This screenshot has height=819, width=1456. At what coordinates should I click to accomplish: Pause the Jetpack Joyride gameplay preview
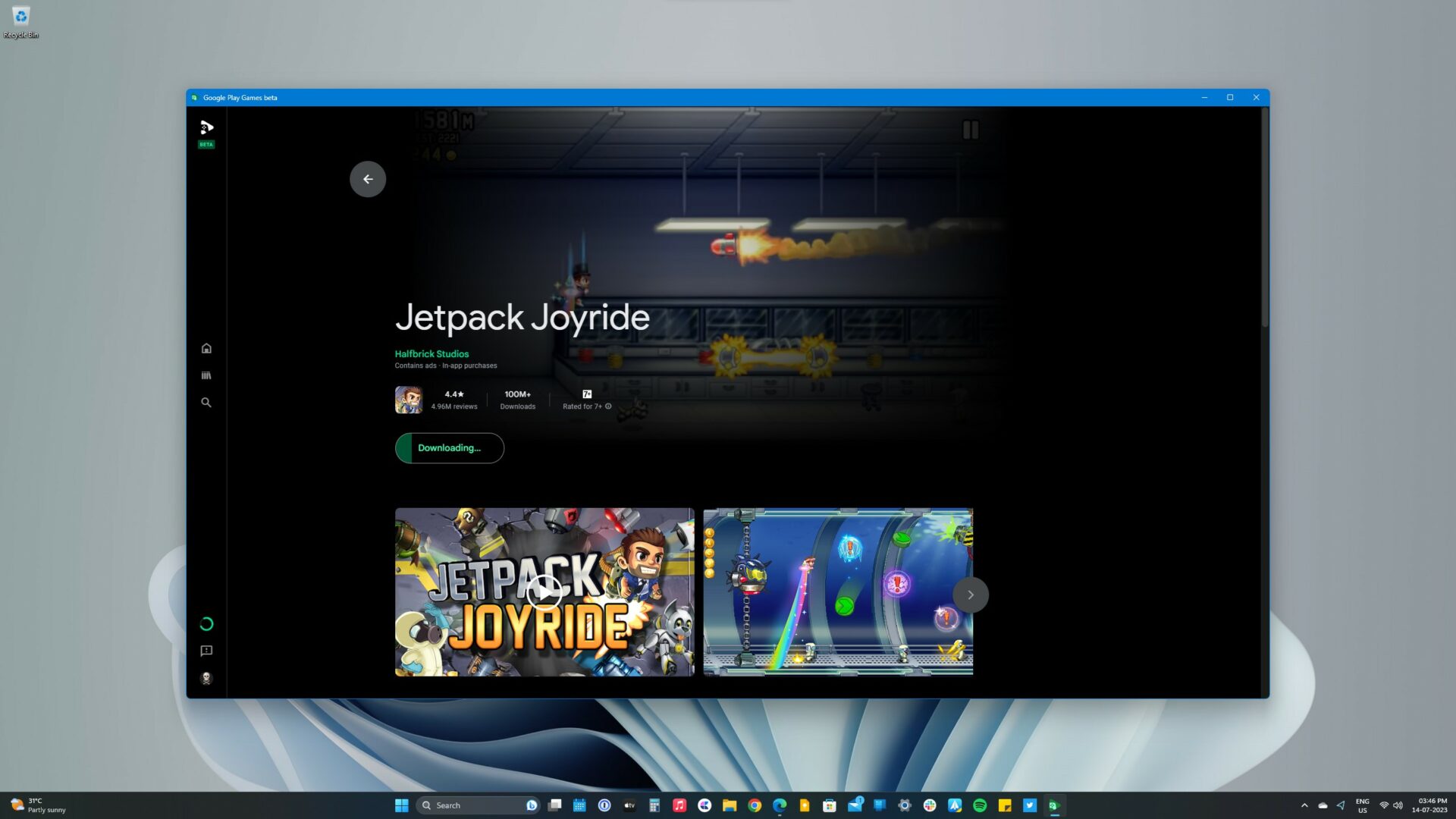tap(970, 129)
